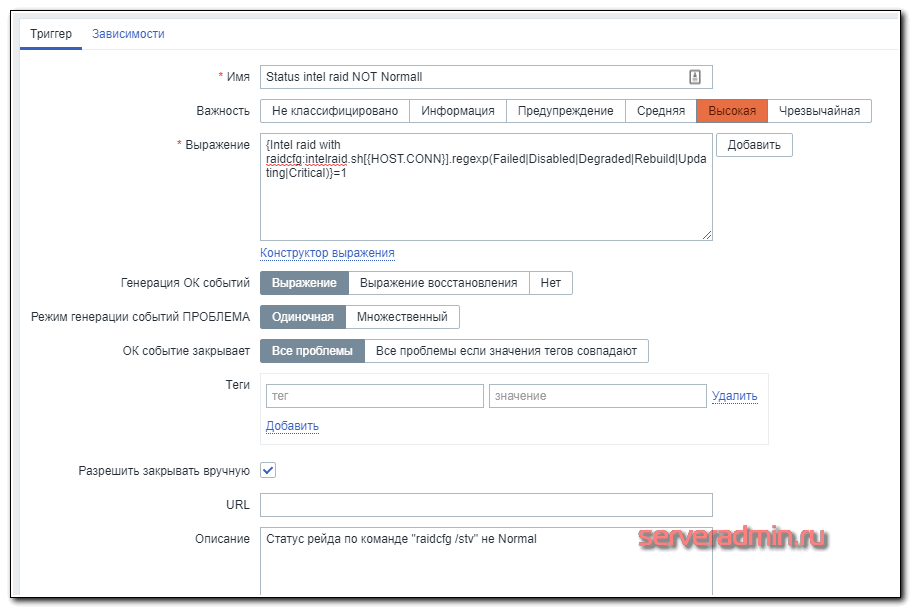Choose Предупреждение severity level

click(x=565, y=111)
